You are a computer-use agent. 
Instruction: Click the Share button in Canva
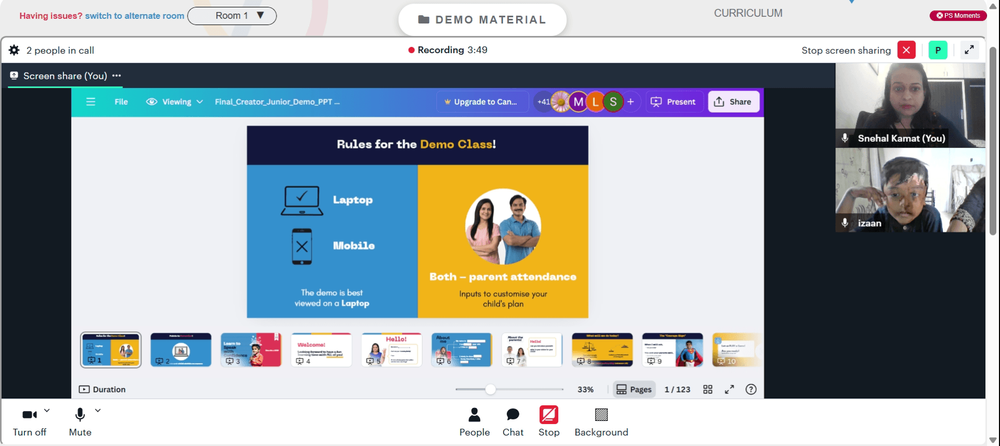click(x=733, y=101)
